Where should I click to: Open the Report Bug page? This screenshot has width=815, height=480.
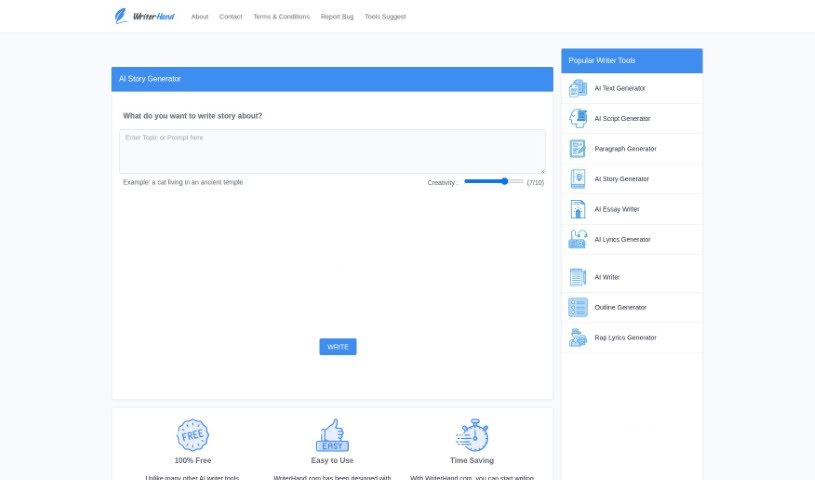[x=337, y=17]
